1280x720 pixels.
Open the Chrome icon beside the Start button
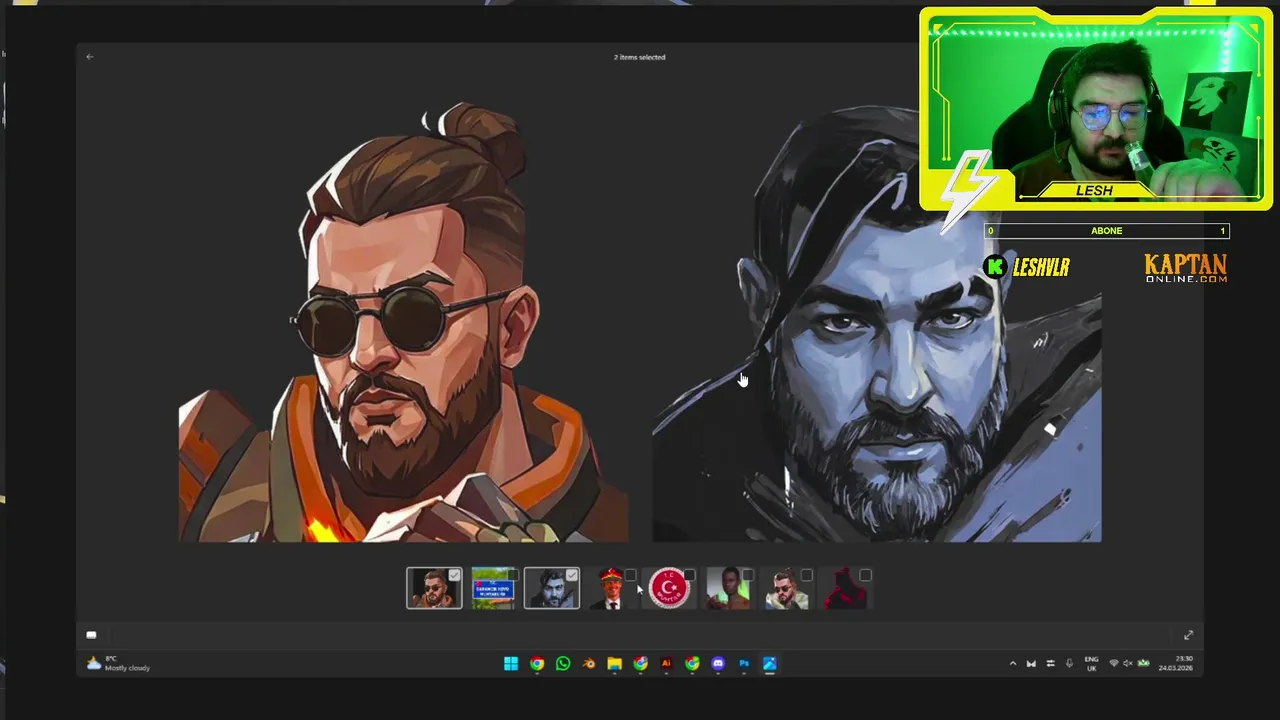pyautogui.click(x=537, y=663)
